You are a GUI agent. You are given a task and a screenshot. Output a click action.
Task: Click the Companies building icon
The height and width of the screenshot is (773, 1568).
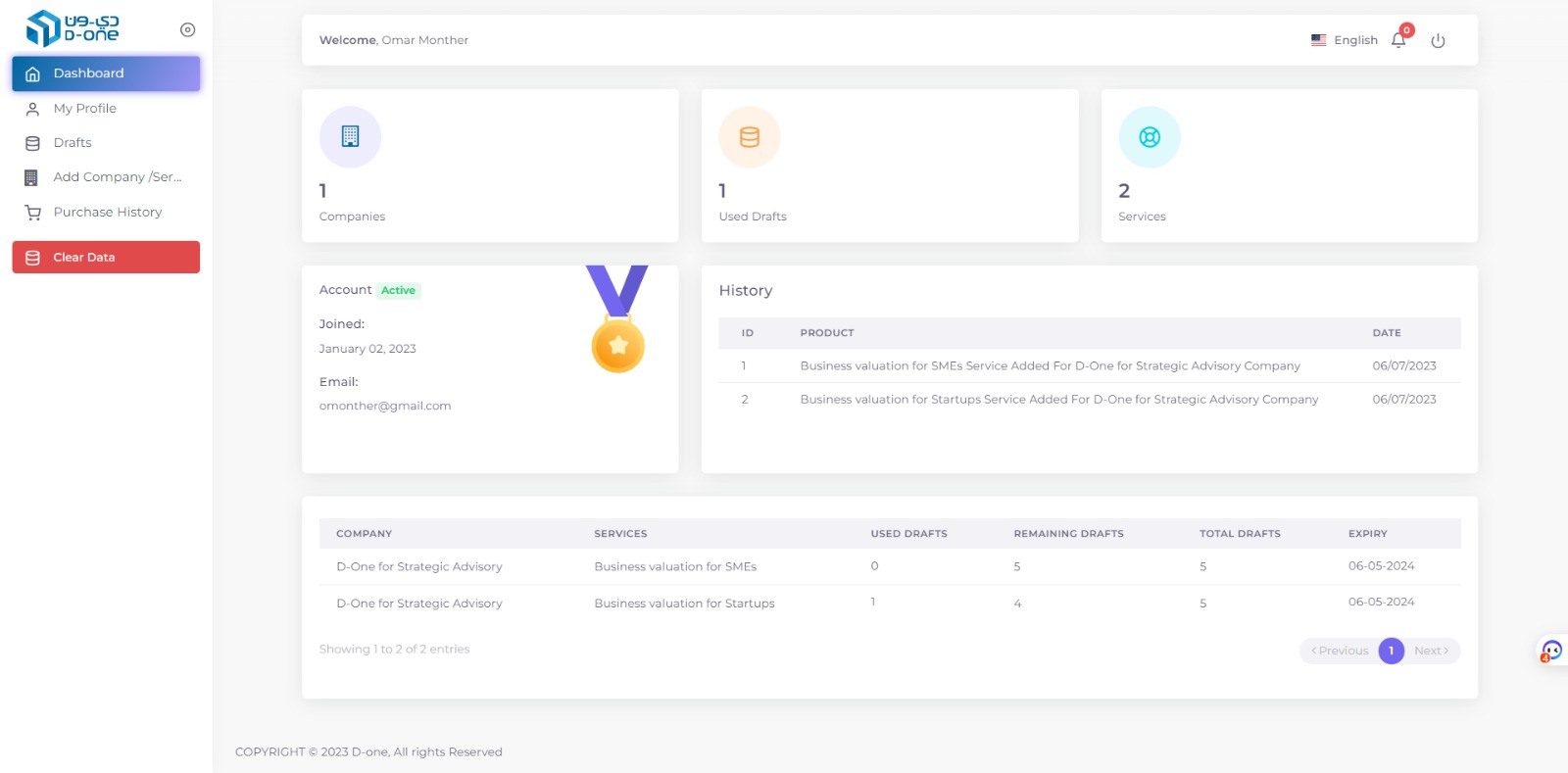(x=350, y=137)
